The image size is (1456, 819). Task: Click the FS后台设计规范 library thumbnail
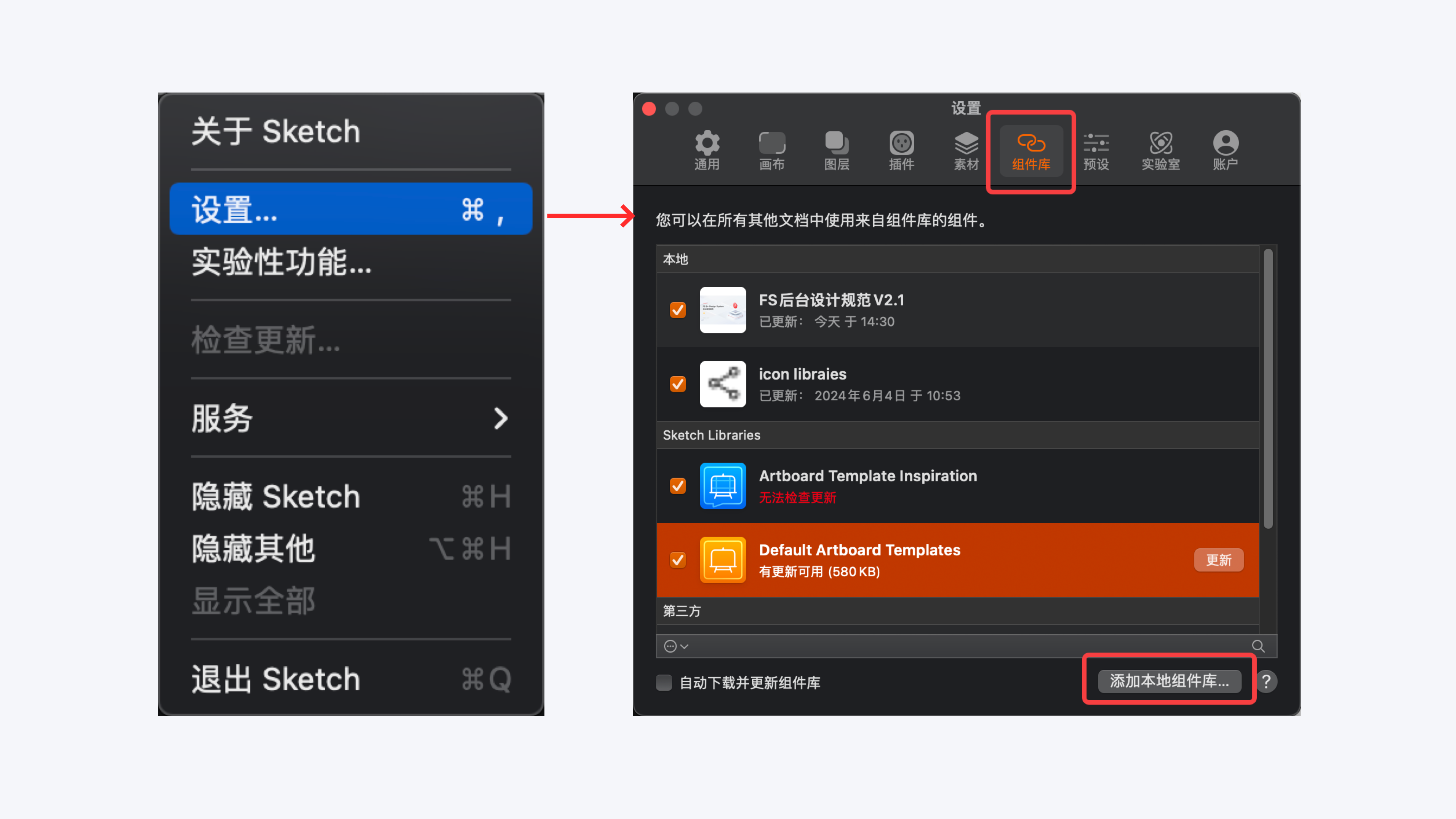723,310
